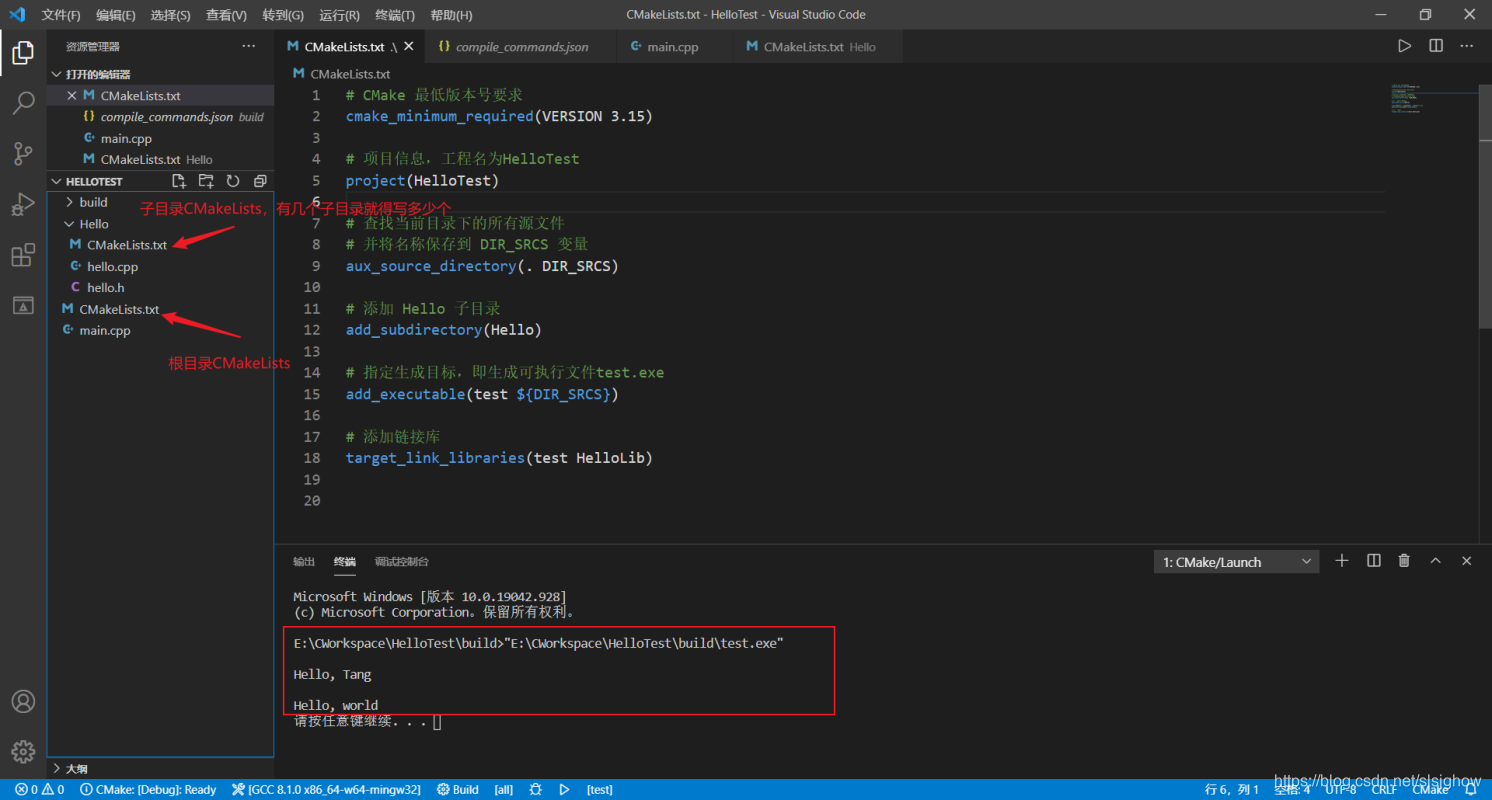Image resolution: width=1492 pixels, height=800 pixels.
Task: Open the 转到(G) menu
Action: [x=283, y=15]
